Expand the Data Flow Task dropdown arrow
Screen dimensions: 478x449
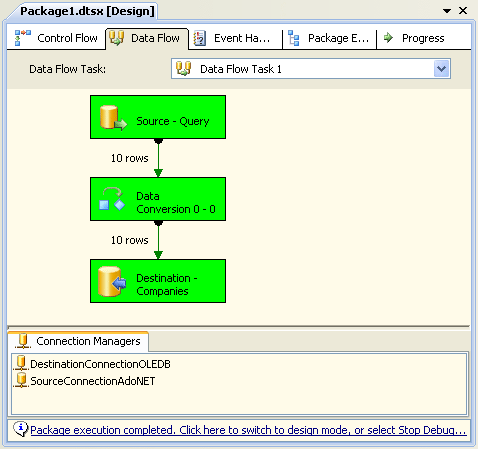click(x=441, y=69)
